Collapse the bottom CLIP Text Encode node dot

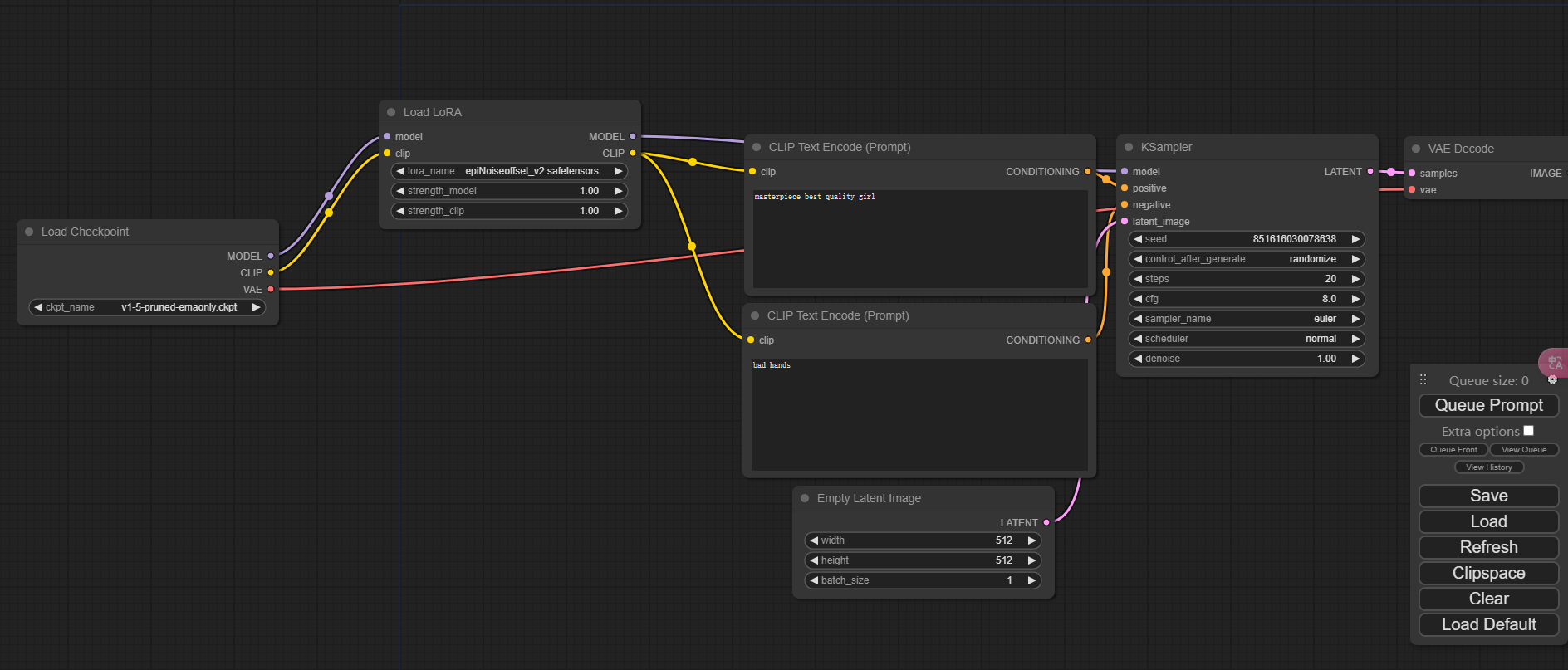[x=755, y=315]
